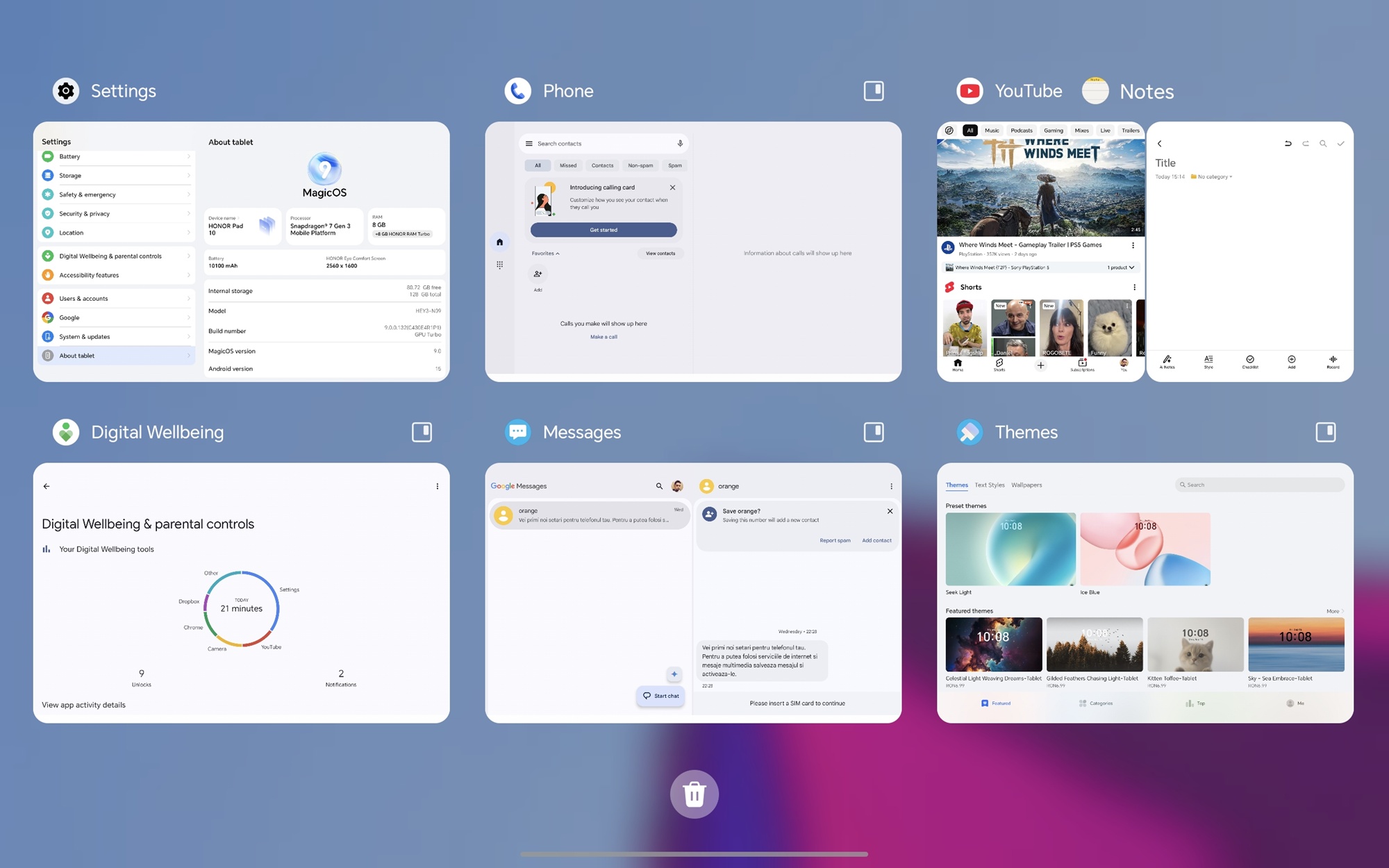Switch to the Wallpapers tab in Themes
Viewport: 1389px width, 868px height.
pos(1026,485)
